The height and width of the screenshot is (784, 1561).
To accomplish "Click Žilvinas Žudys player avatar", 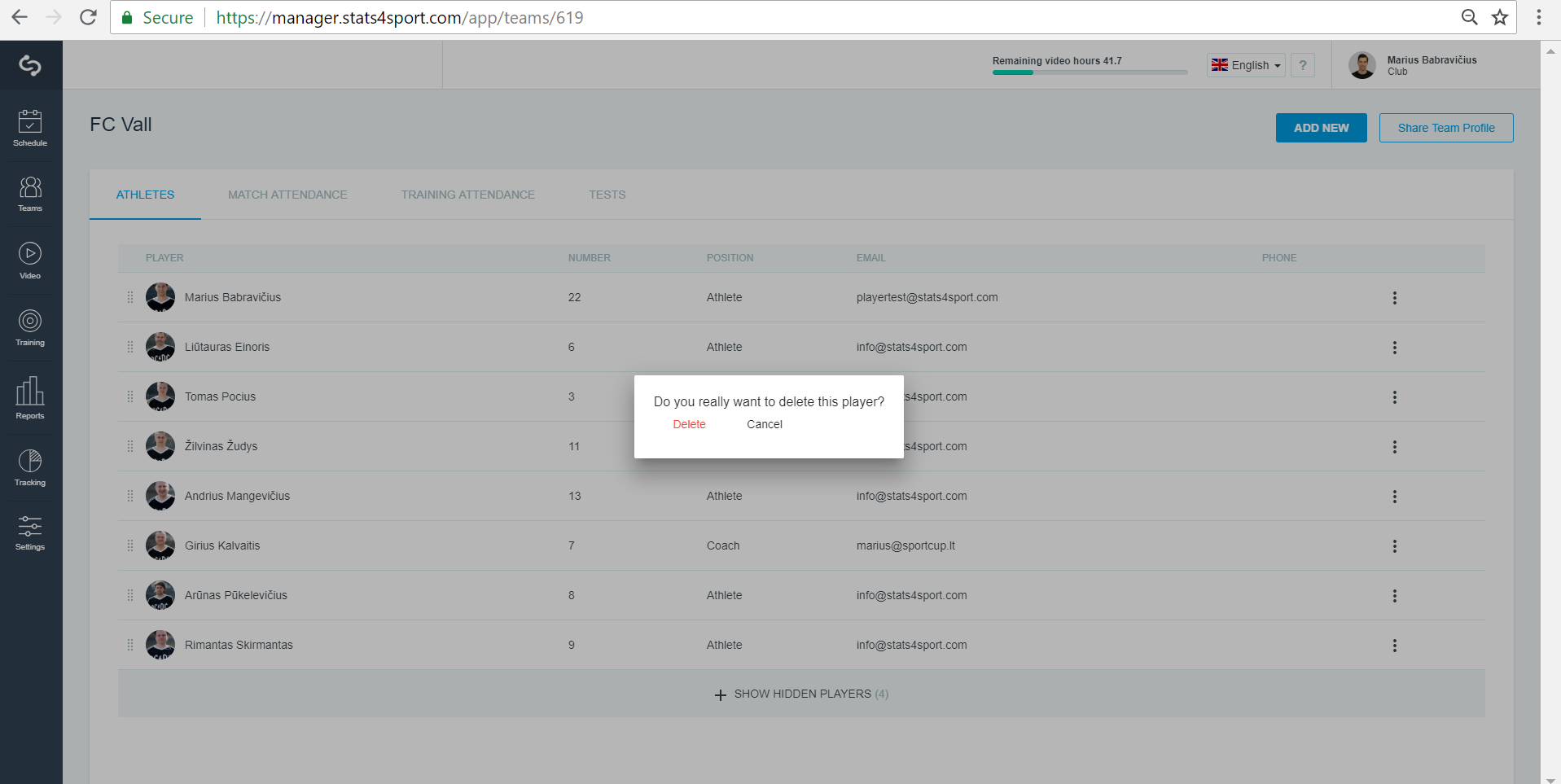I will tap(160, 446).
